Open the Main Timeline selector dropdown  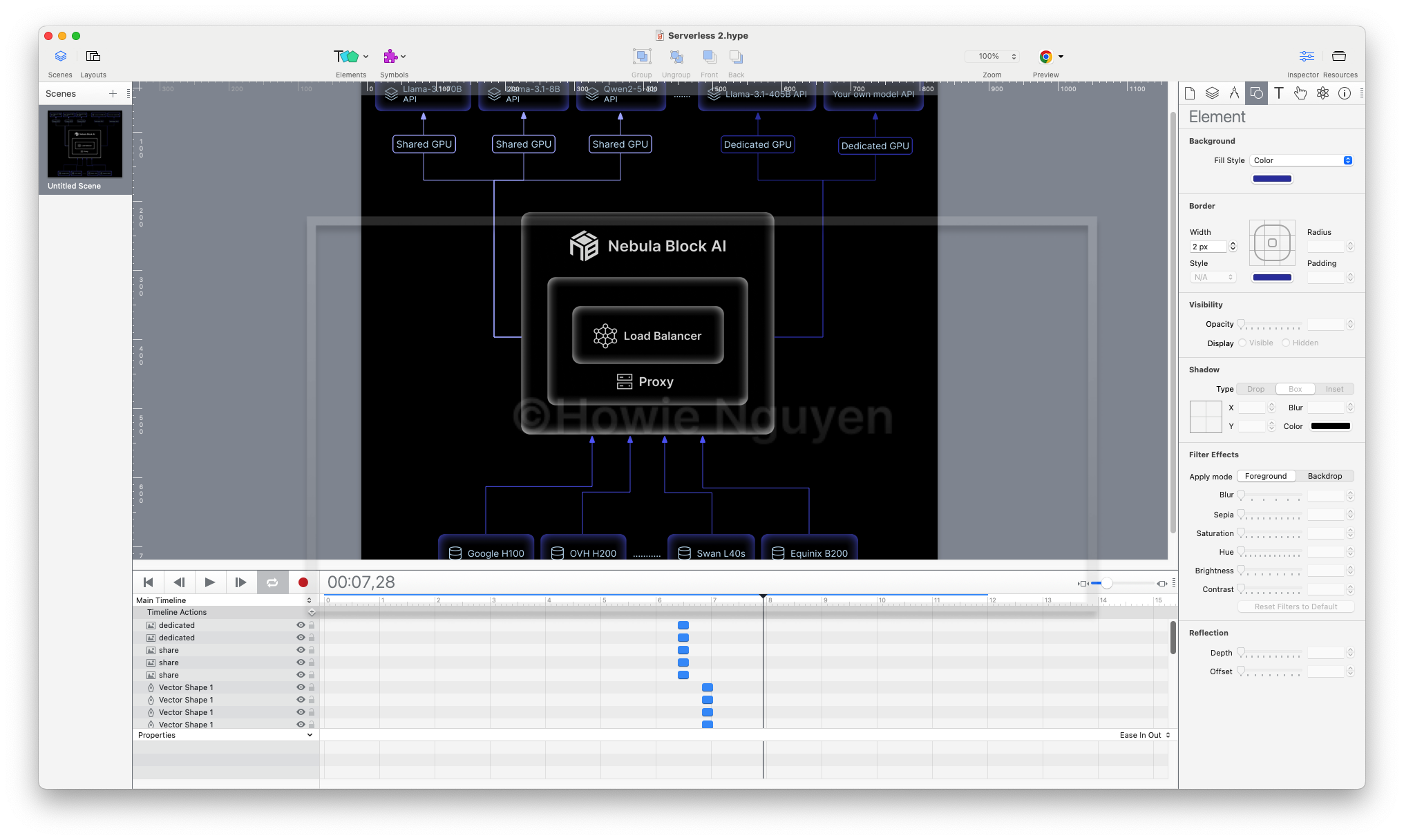point(224,600)
